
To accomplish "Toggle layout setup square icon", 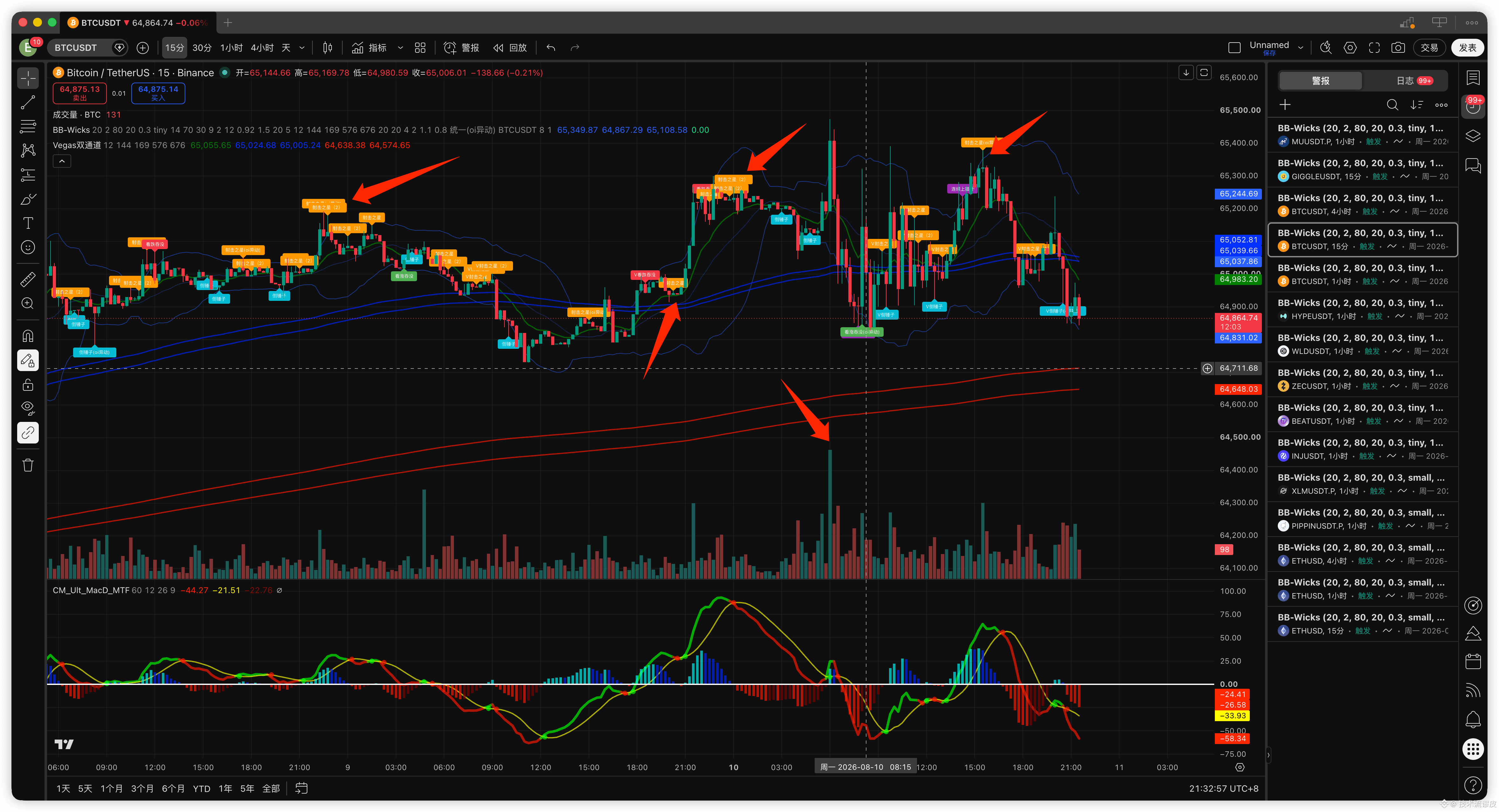I will [x=1234, y=48].
